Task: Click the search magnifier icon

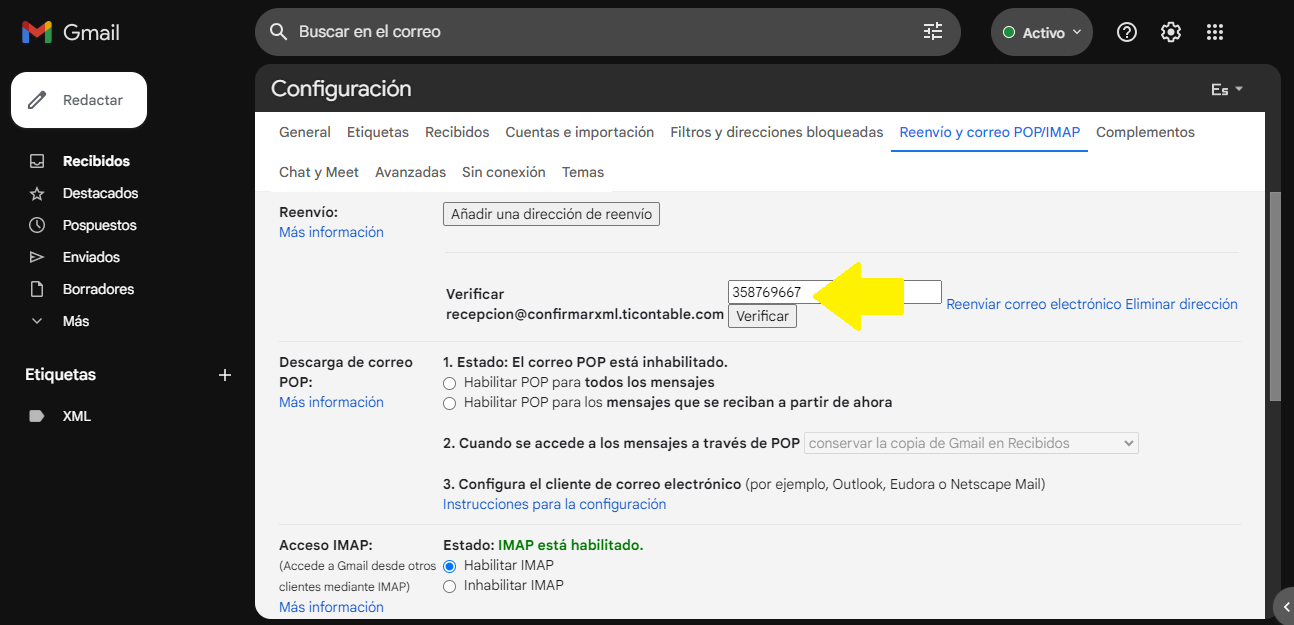Action: 279,32
